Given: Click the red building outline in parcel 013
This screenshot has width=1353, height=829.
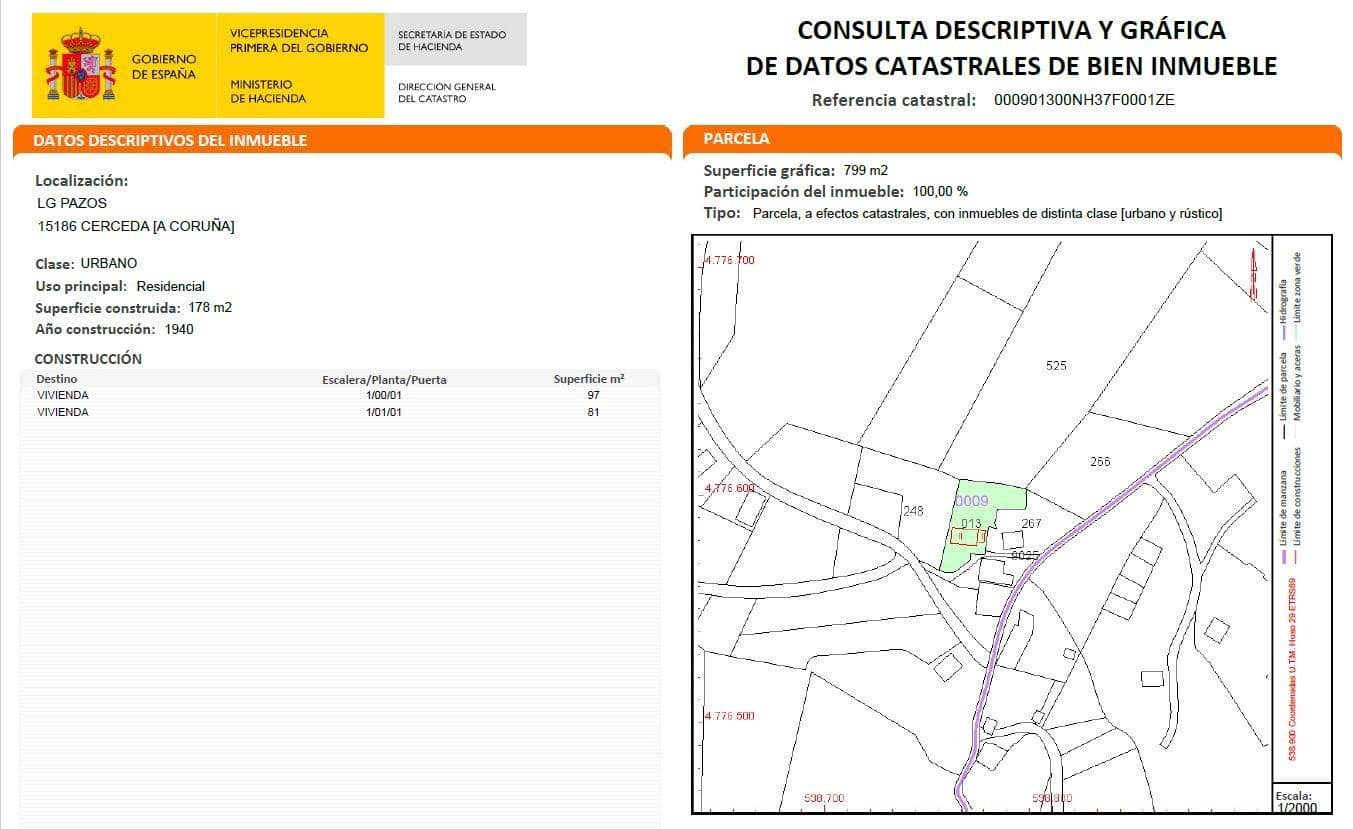Looking at the screenshot, I should [x=966, y=537].
